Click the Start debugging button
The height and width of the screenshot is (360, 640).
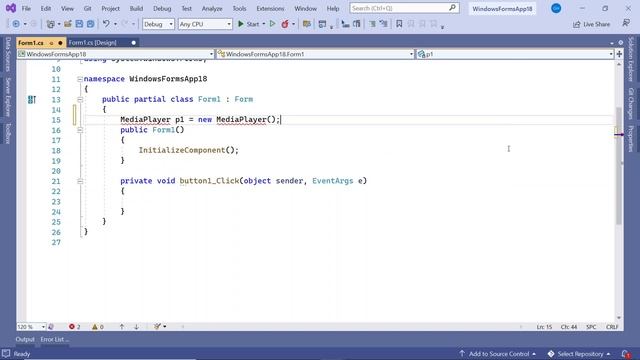(x=248, y=24)
